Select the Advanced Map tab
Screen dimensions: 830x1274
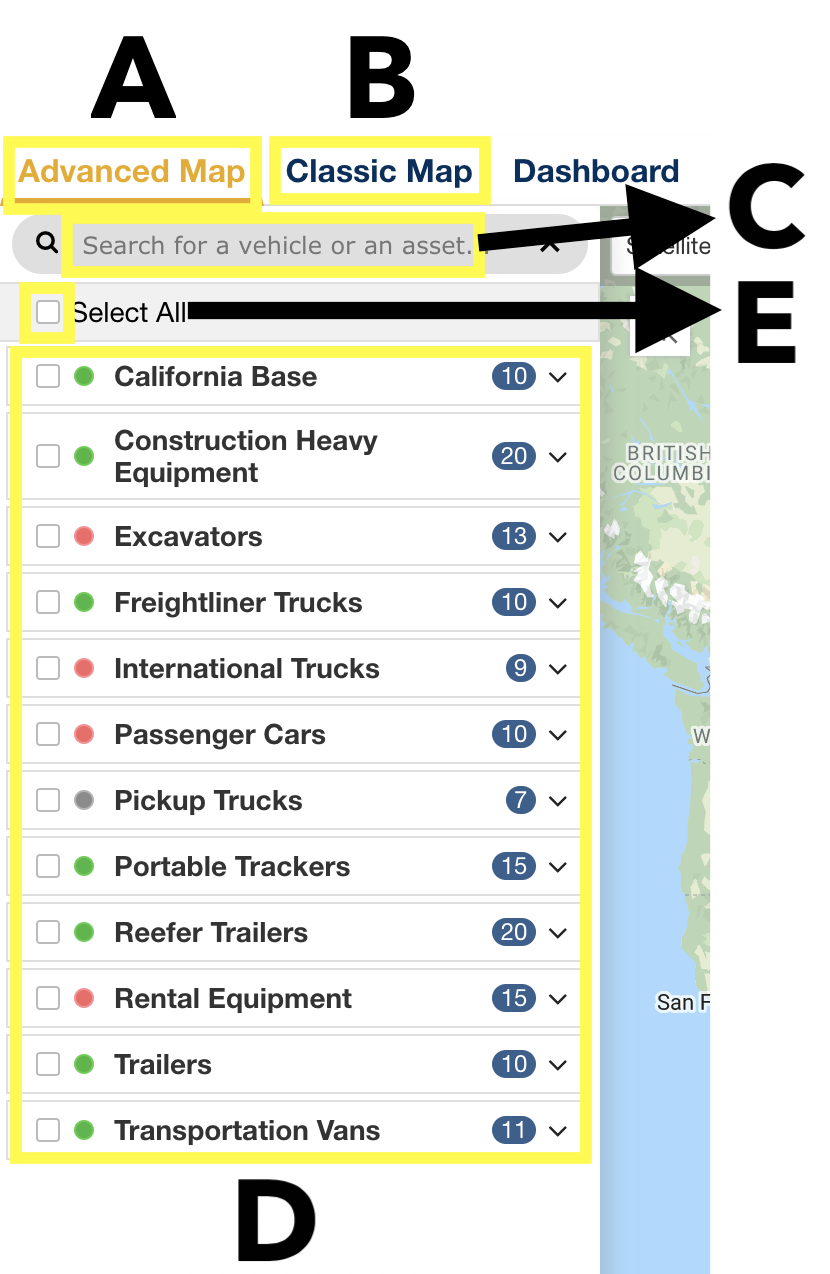coord(132,171)
